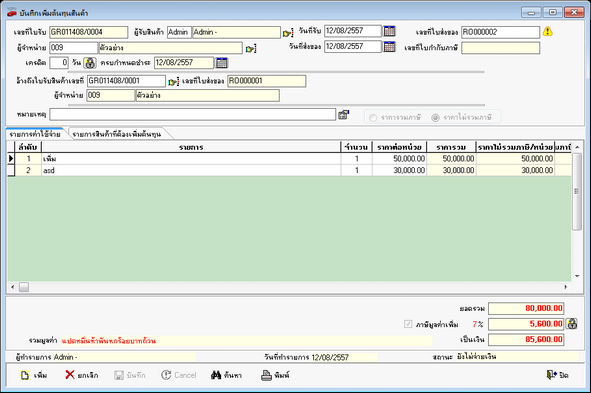Click the สถานะ status text ยังไม่จ่ายเงิน
This screenshot has height=393, width=591.
[x=476, y=356]
